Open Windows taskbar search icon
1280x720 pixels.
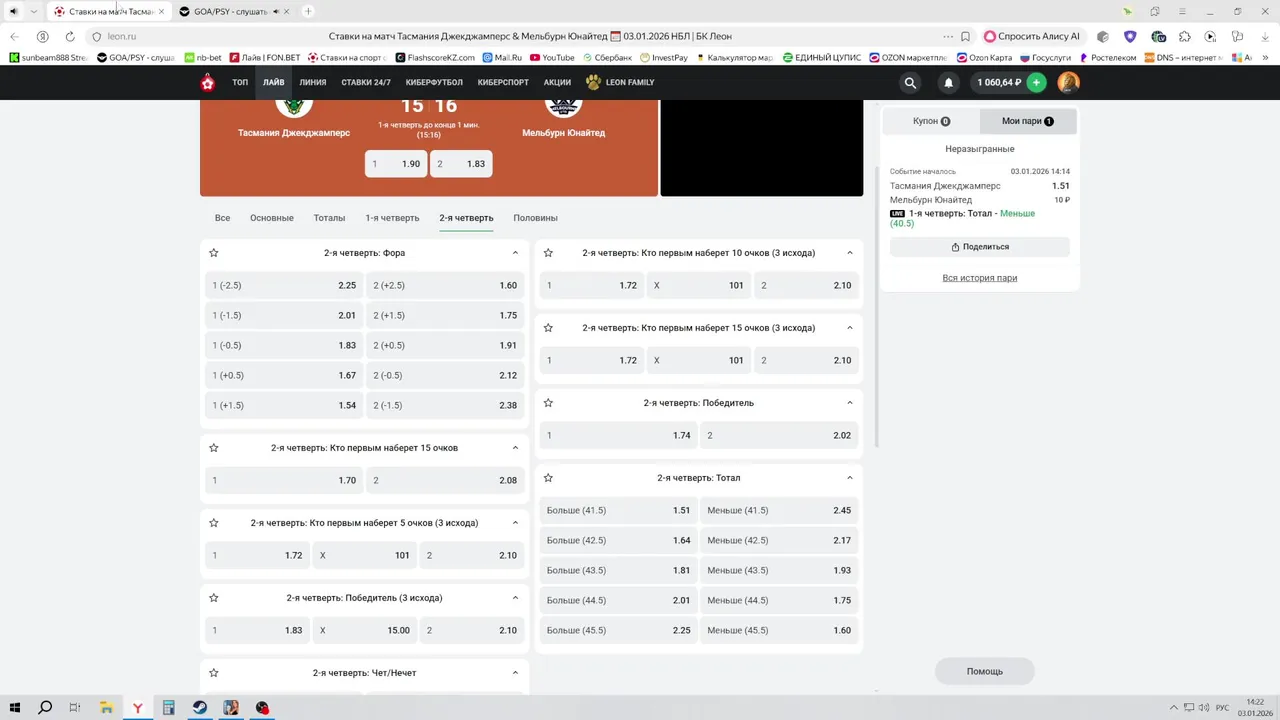(45, 708)
